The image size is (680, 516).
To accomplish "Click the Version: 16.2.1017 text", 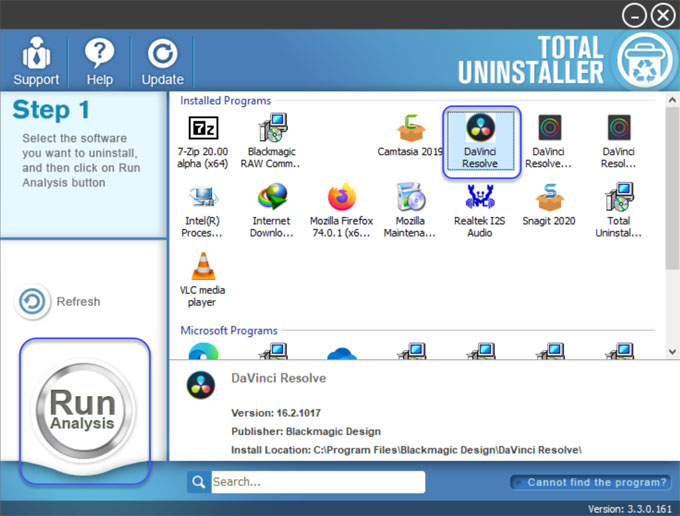I will click(276, 413).
